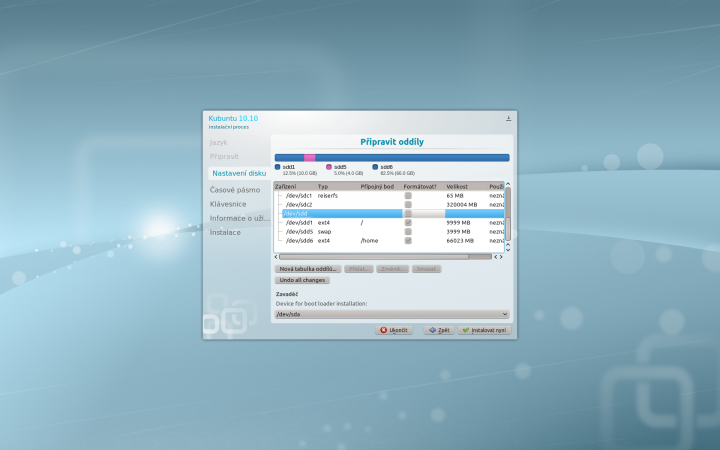Click the sdd6 blue legend square

(x=375, y=167)
